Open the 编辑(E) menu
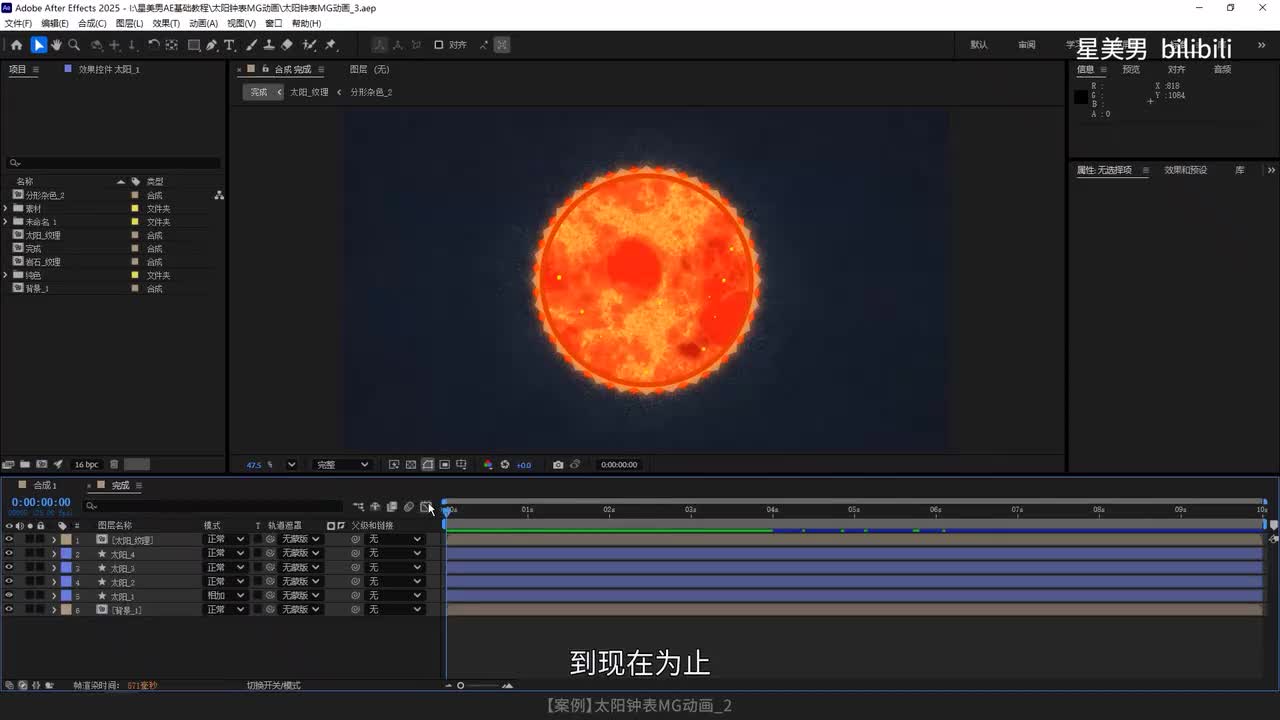Screen dimensions: 1280x720 click(55, 23)
